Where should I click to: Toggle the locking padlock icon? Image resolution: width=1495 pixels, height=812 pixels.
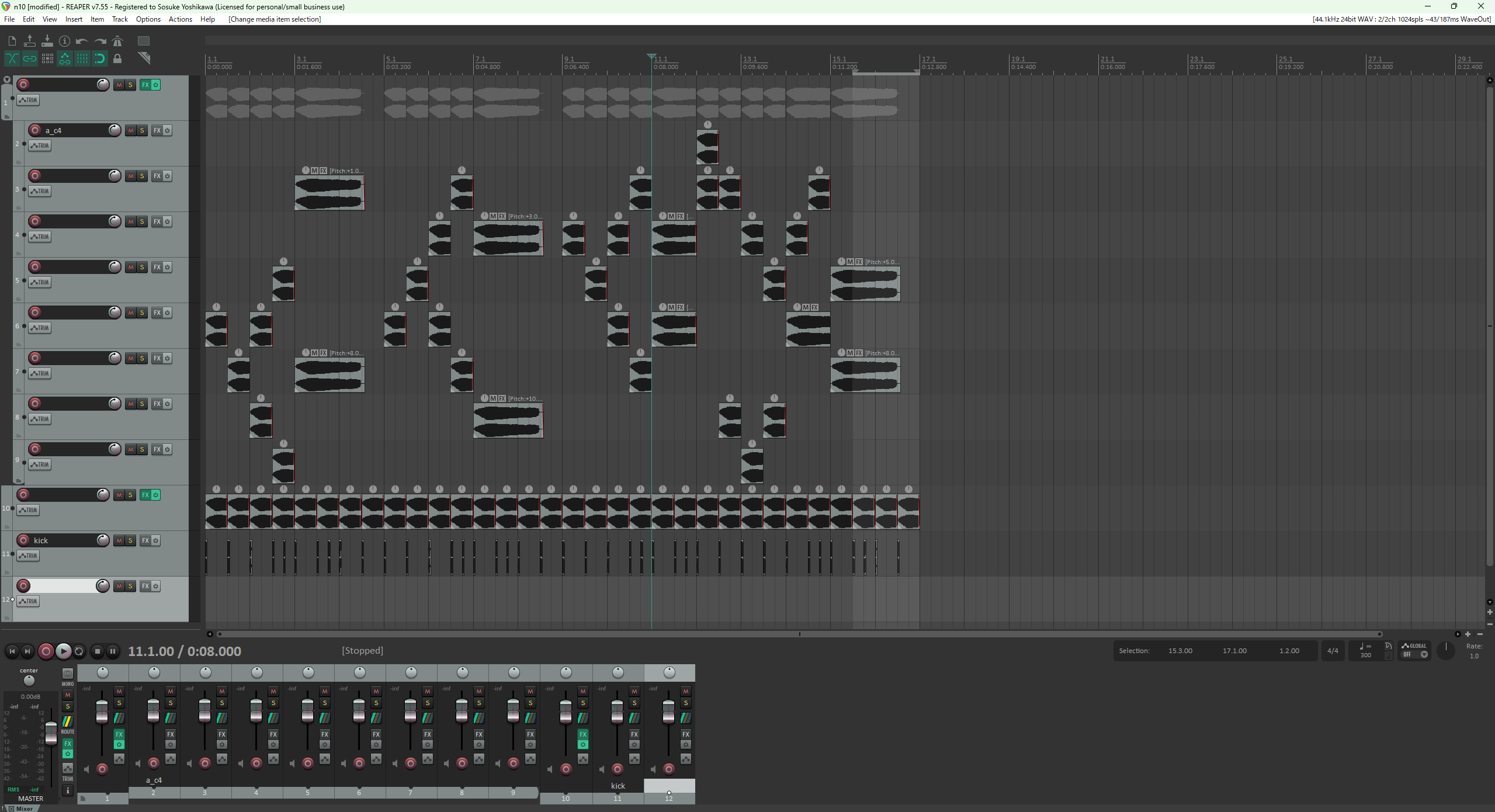click(x=117, y=58)
